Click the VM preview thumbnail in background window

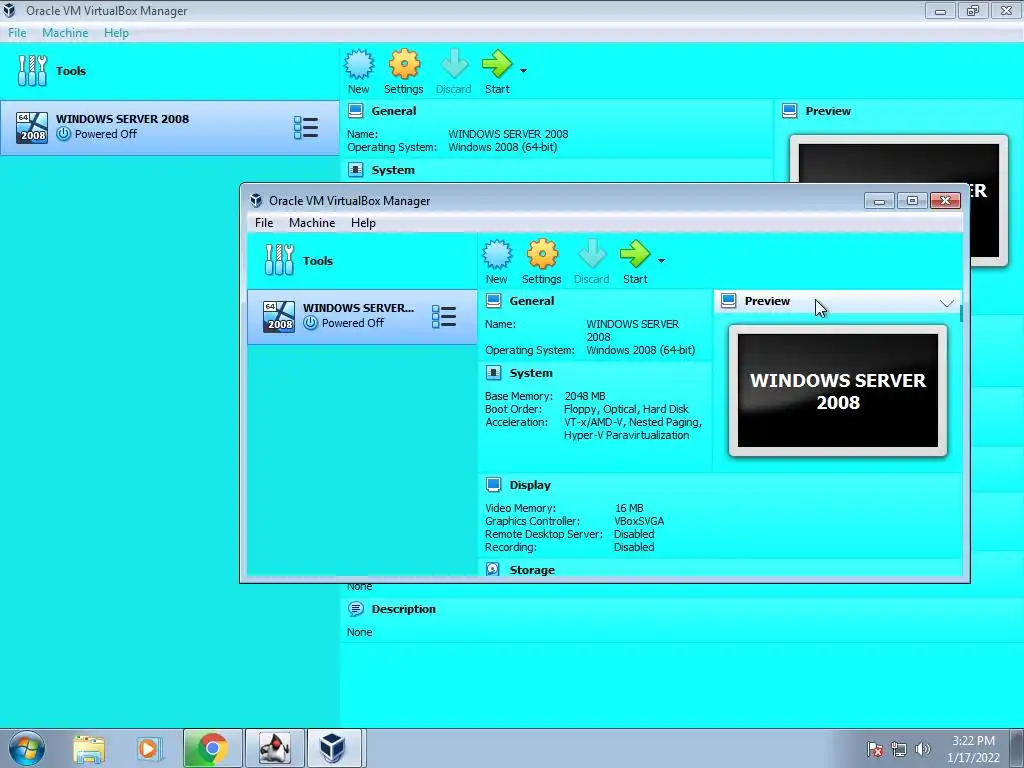point(899,159)
